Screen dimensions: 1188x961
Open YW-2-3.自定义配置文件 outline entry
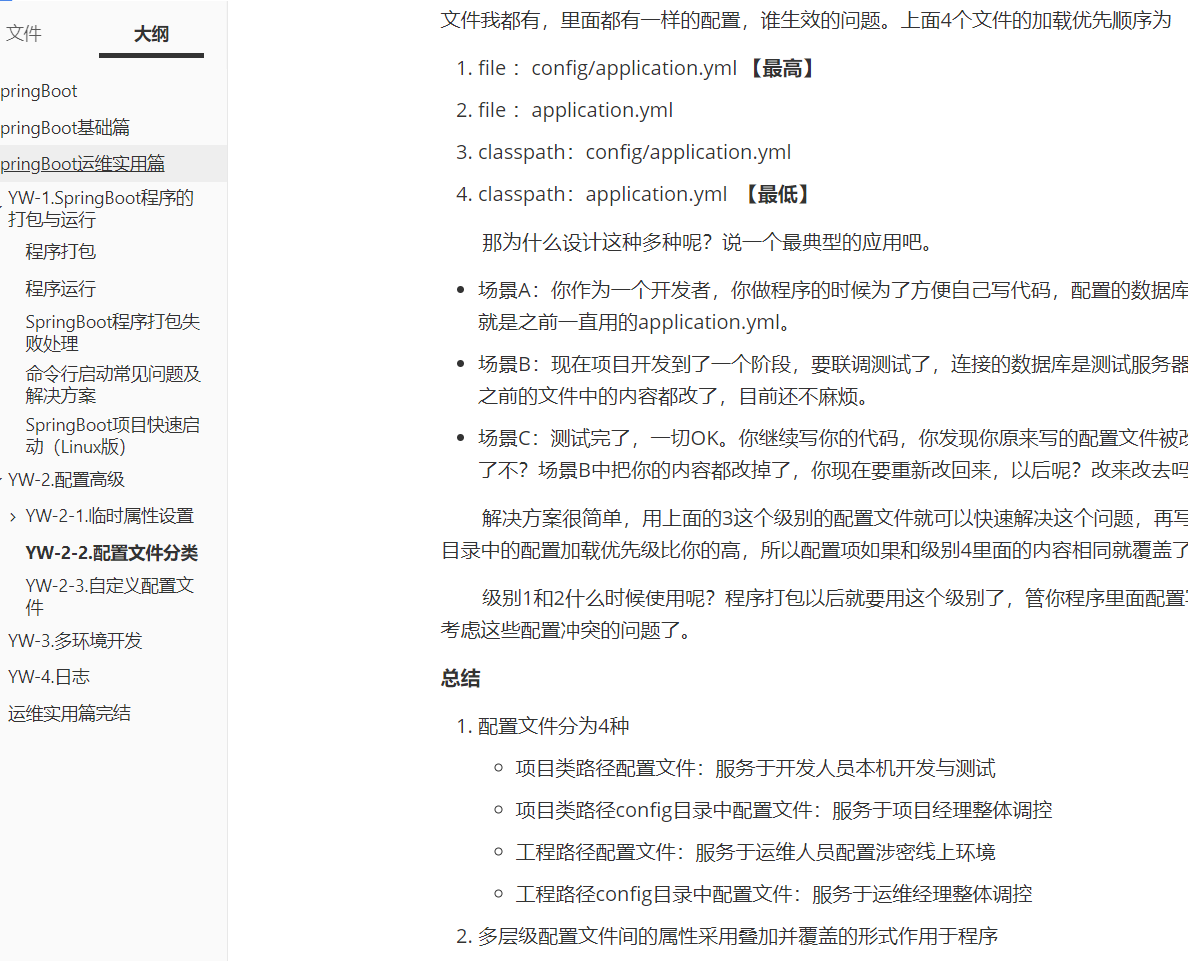click(110, 596)
